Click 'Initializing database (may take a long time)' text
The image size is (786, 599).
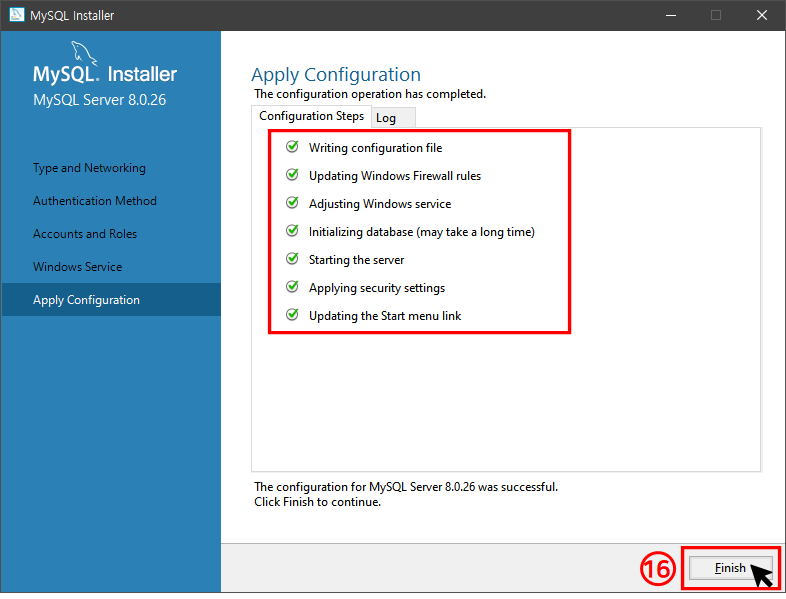point(422,232)
